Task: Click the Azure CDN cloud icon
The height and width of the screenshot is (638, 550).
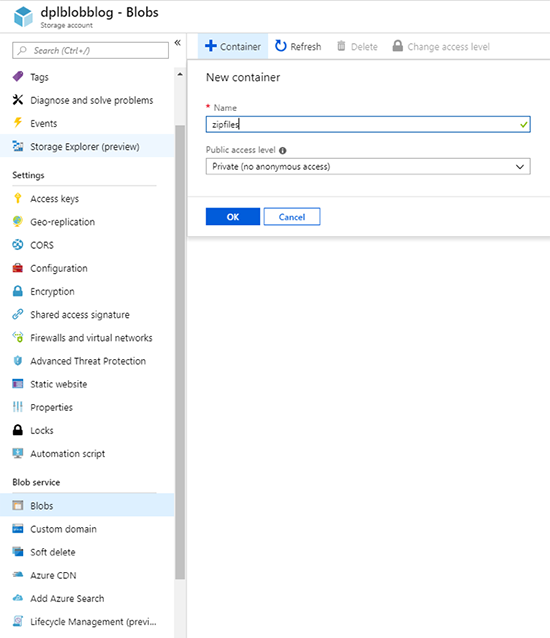Action: tap(18, 575)
